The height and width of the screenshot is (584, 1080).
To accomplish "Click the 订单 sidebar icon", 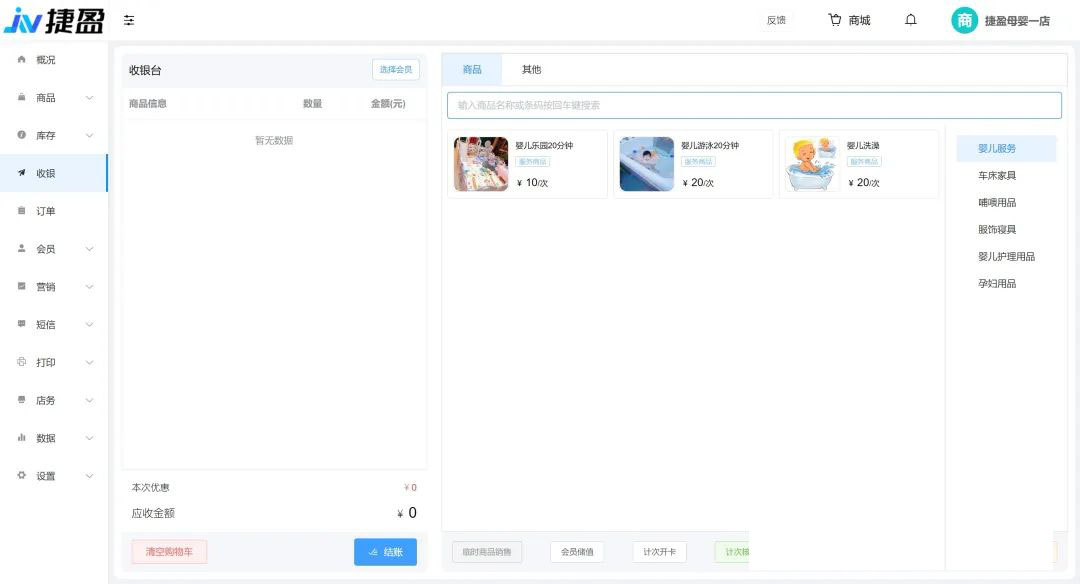I will click(21, 211).
